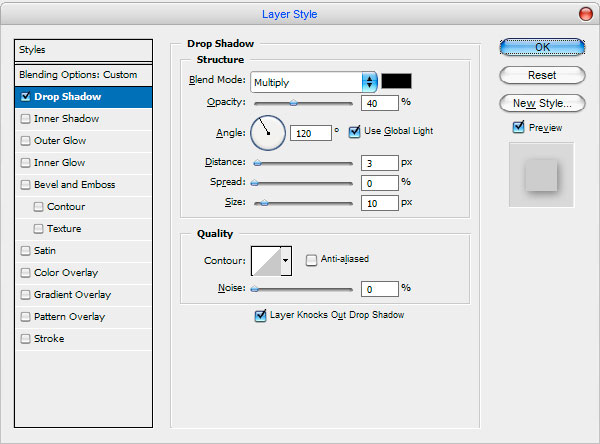Toggle the Preview checkbox
600x444 pixels.
(518, 127)
